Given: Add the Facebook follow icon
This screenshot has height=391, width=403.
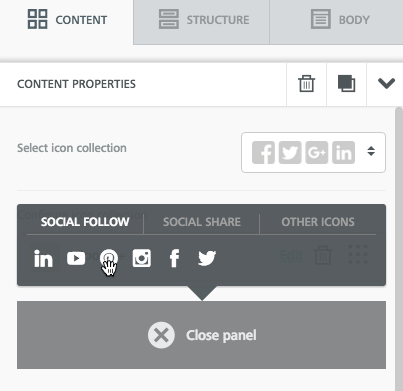Looking at the screenshot, I should coord(174,258).
